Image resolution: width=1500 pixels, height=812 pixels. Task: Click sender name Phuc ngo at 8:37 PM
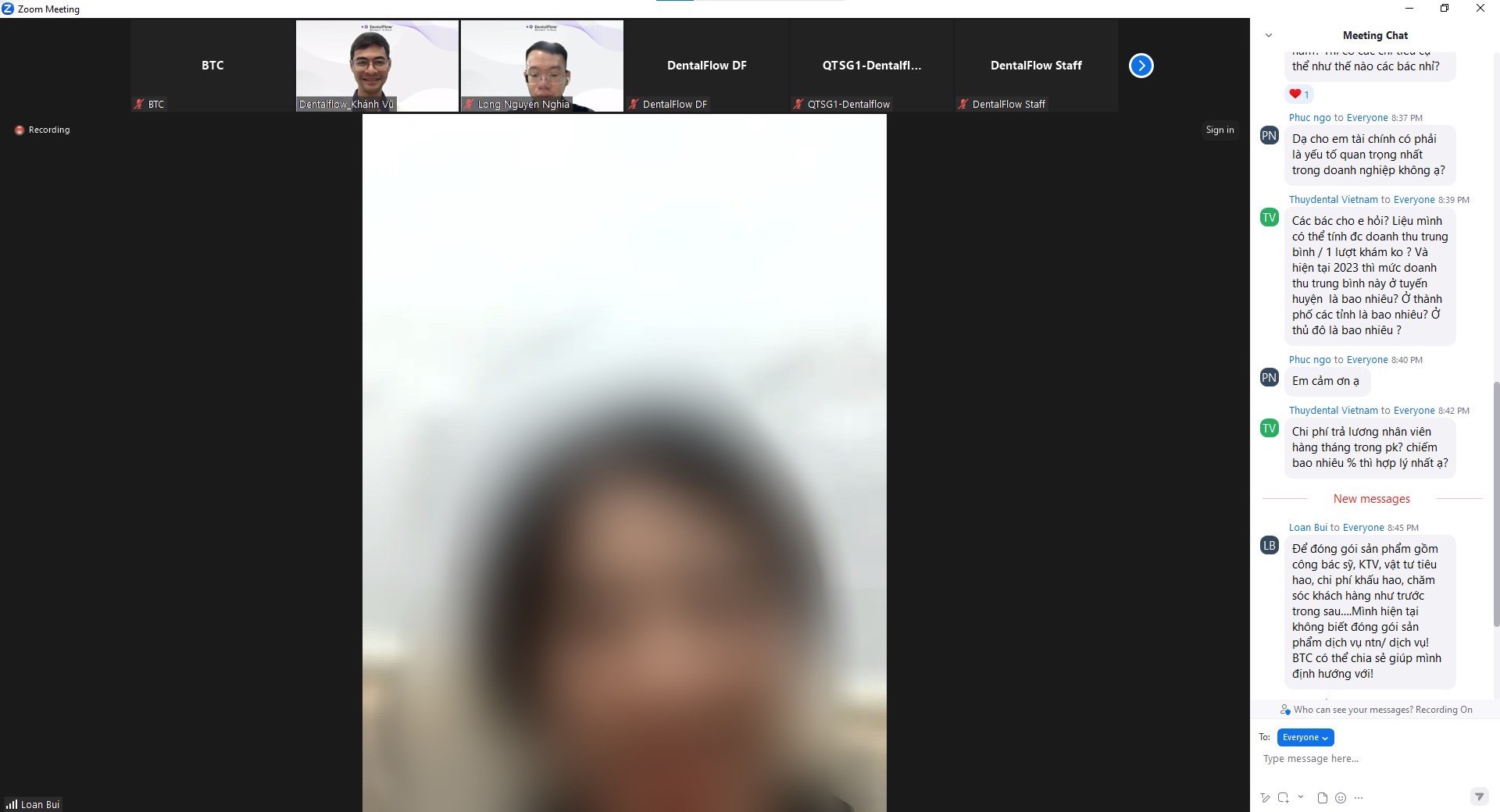click(1309, 118)
